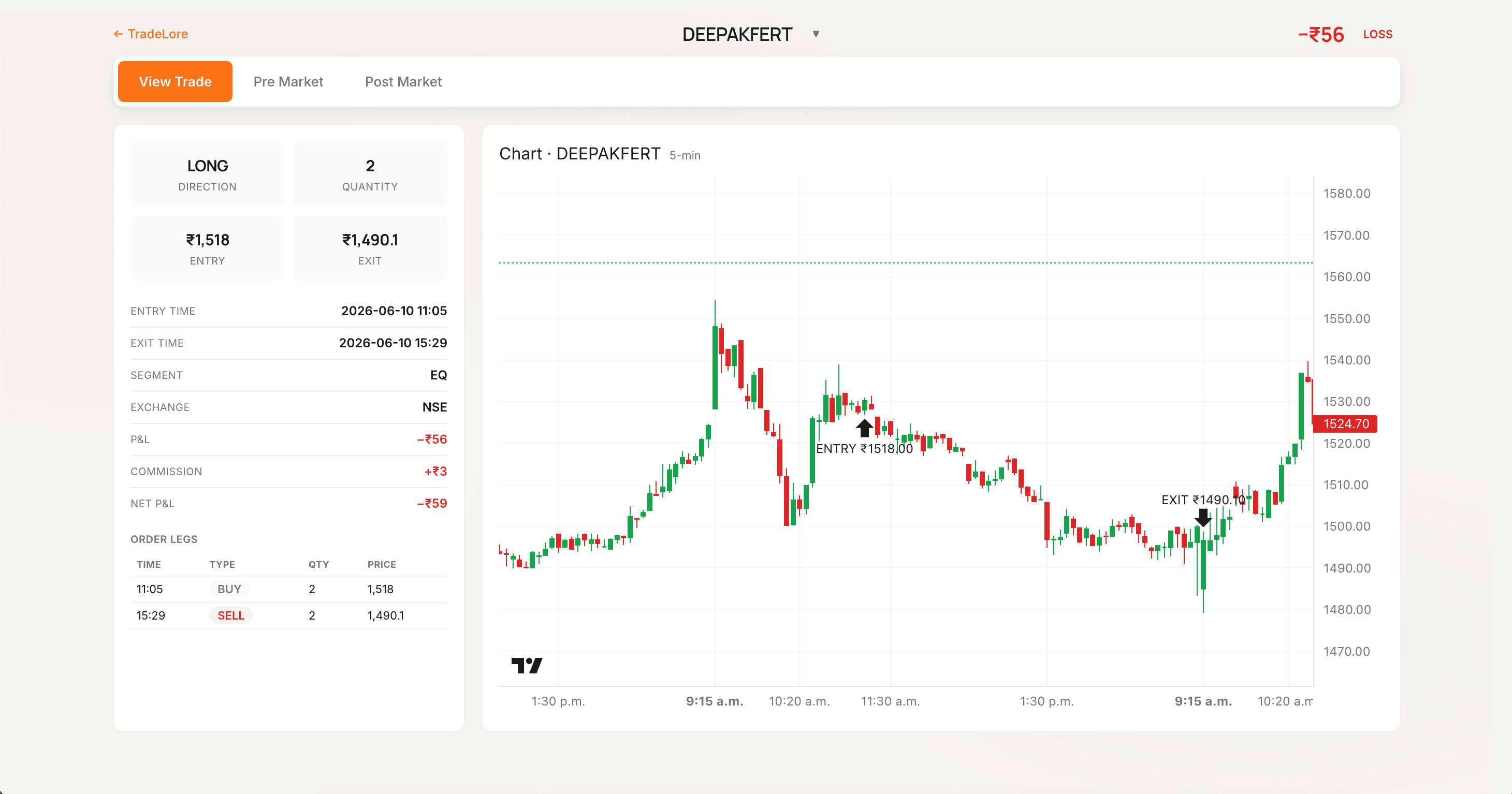1512x794 pixels.
Task: Click the DEEPAKFERT header title
Action: pyautogui.click(x=737, y=35)
